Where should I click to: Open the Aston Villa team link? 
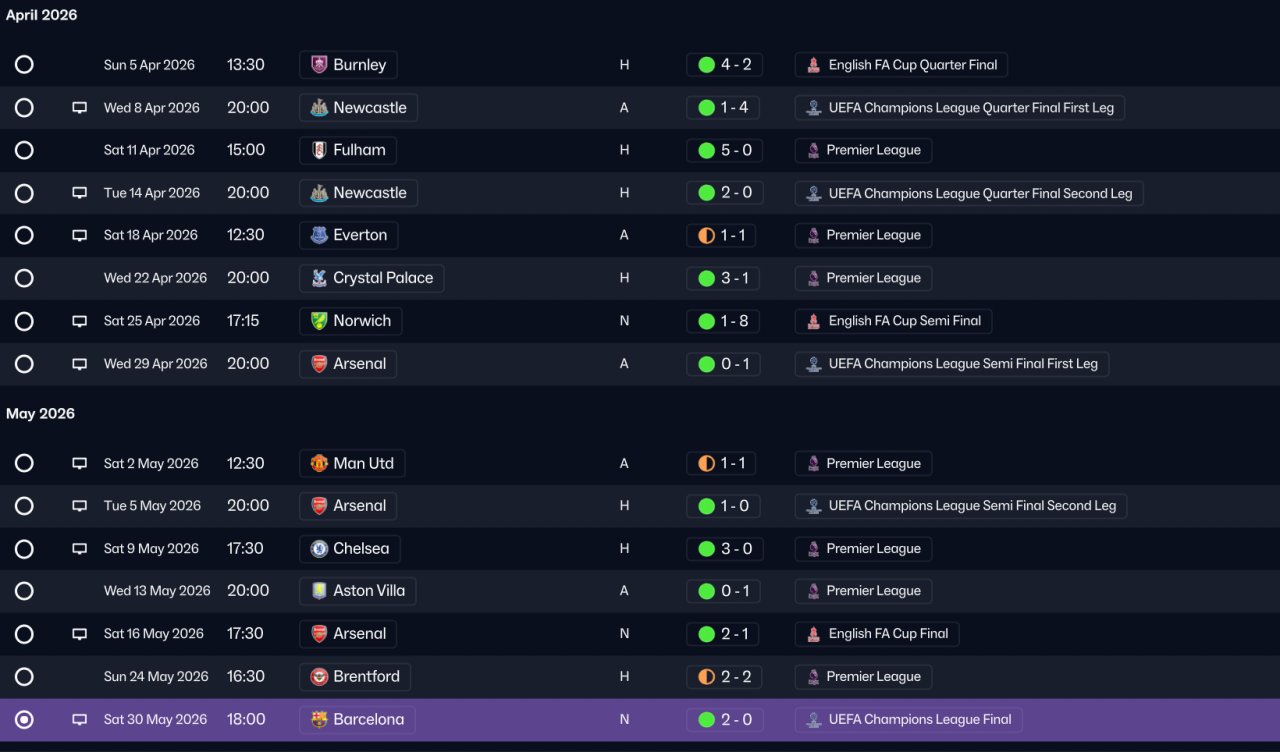pos(357,591)
